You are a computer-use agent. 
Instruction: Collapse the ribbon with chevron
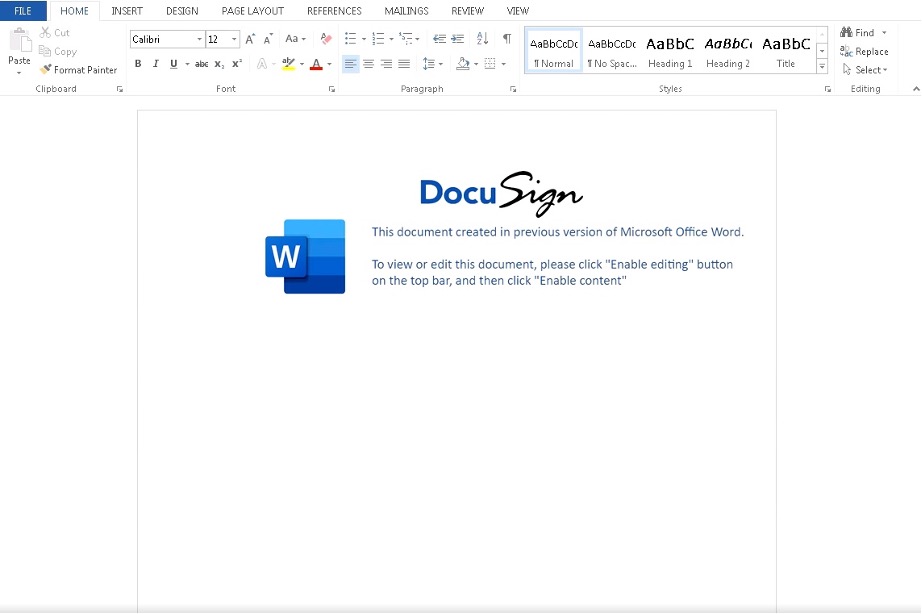(x=916, y=89)
